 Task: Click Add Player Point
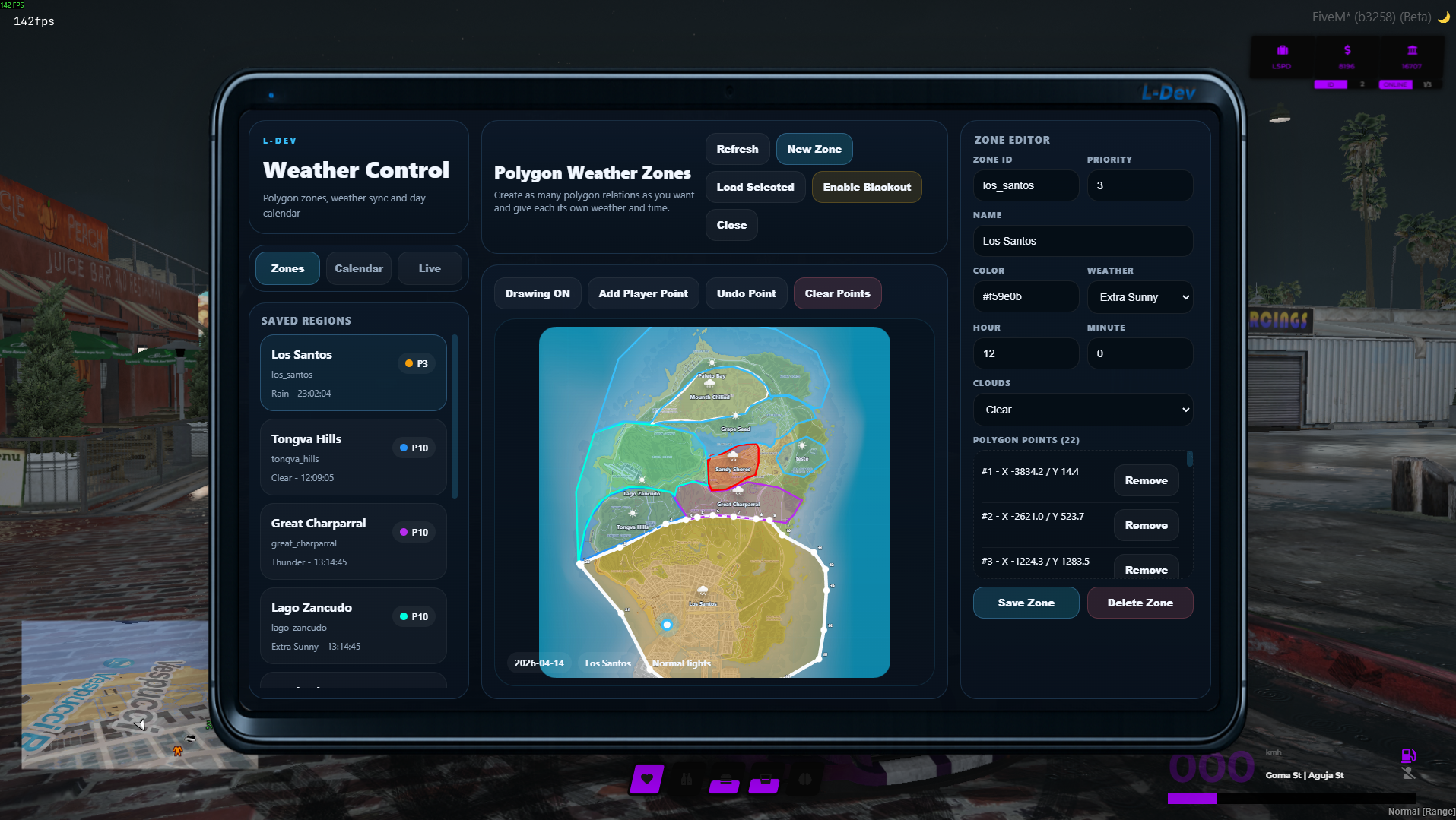[643, 293]
